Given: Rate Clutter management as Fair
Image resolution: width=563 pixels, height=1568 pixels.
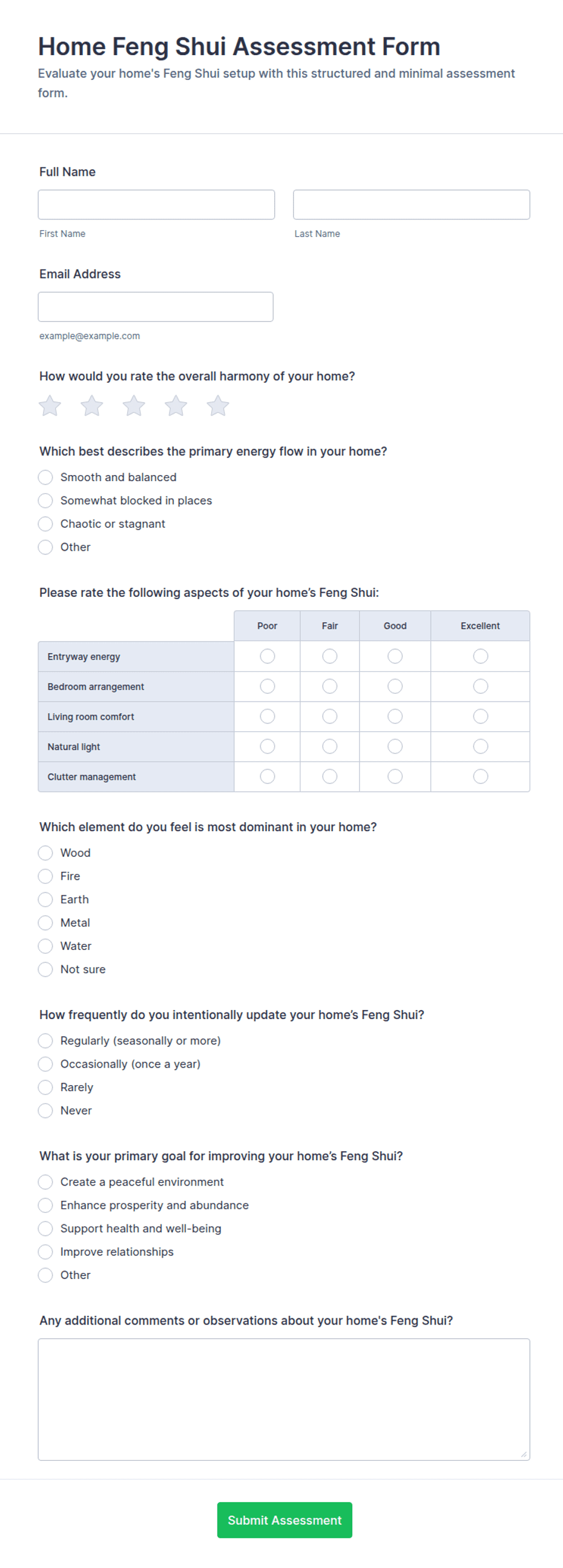Looking at the screenshot, I should coord(329,777).
